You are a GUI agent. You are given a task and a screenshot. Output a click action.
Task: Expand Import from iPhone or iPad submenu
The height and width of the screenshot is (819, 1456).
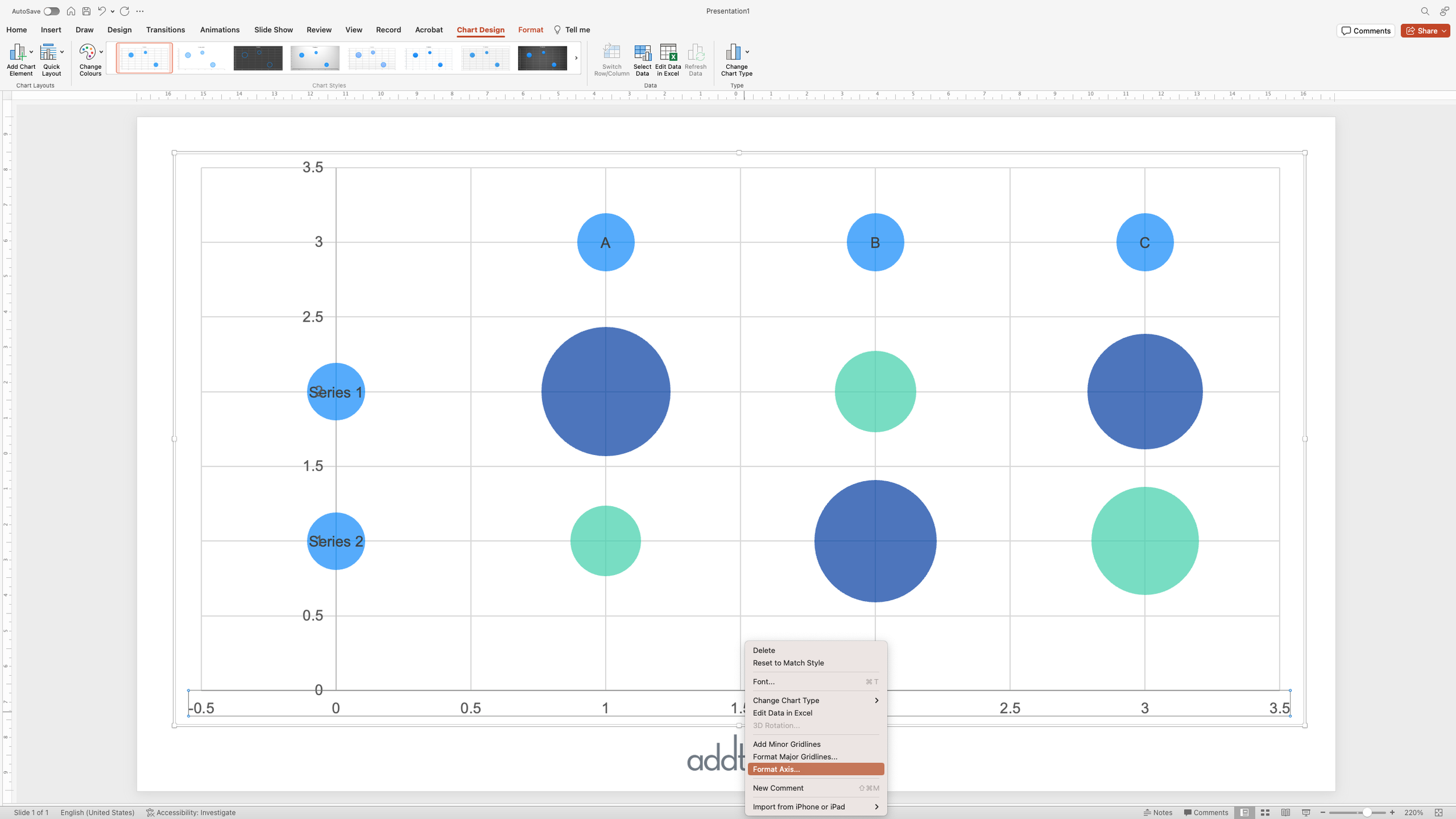(816, 807)
